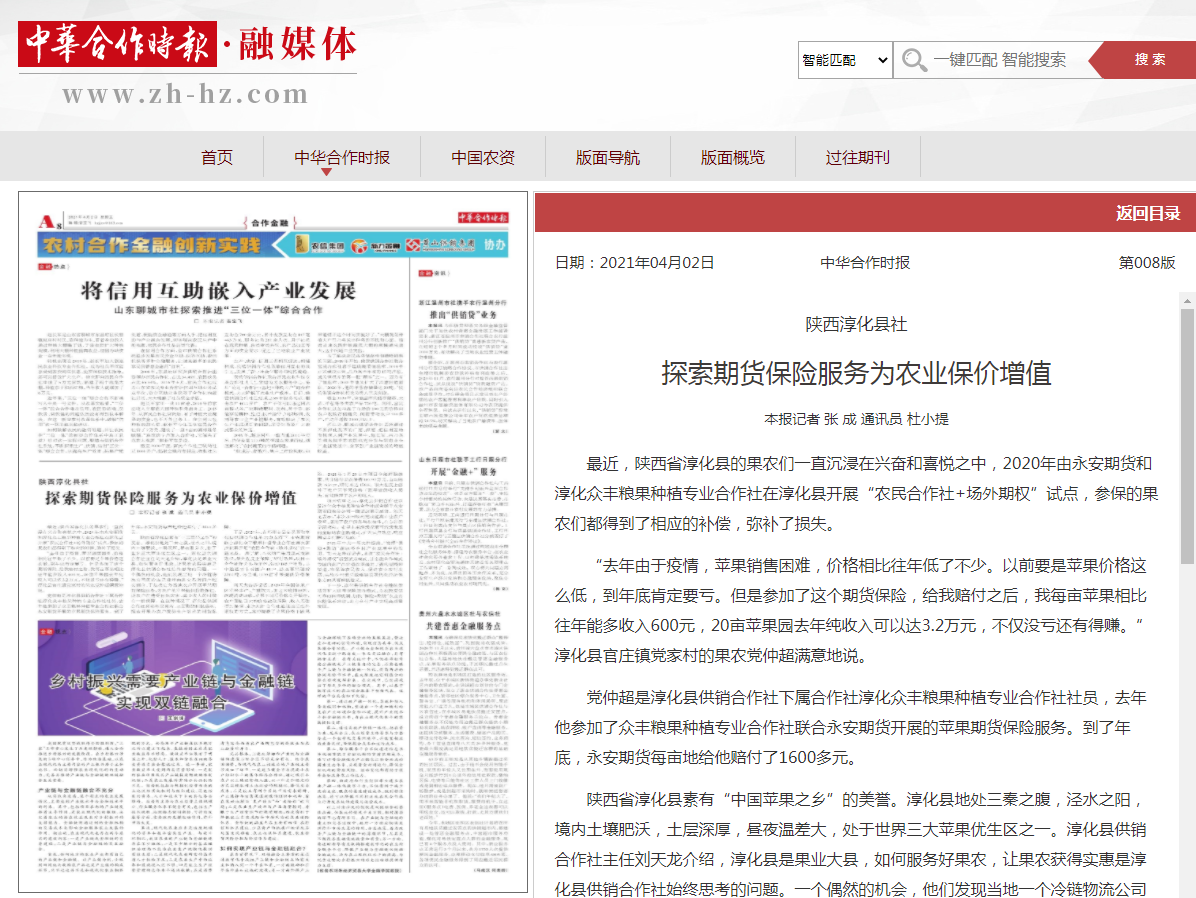The image size is (1196, 898).
Task: Open the 推出"供销贷"业务 side article
Action: click(463, 314)
